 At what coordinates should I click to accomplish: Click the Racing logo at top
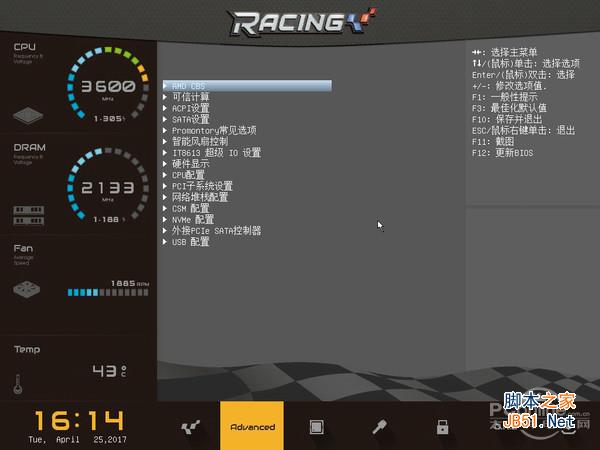(x=302, y=22)
